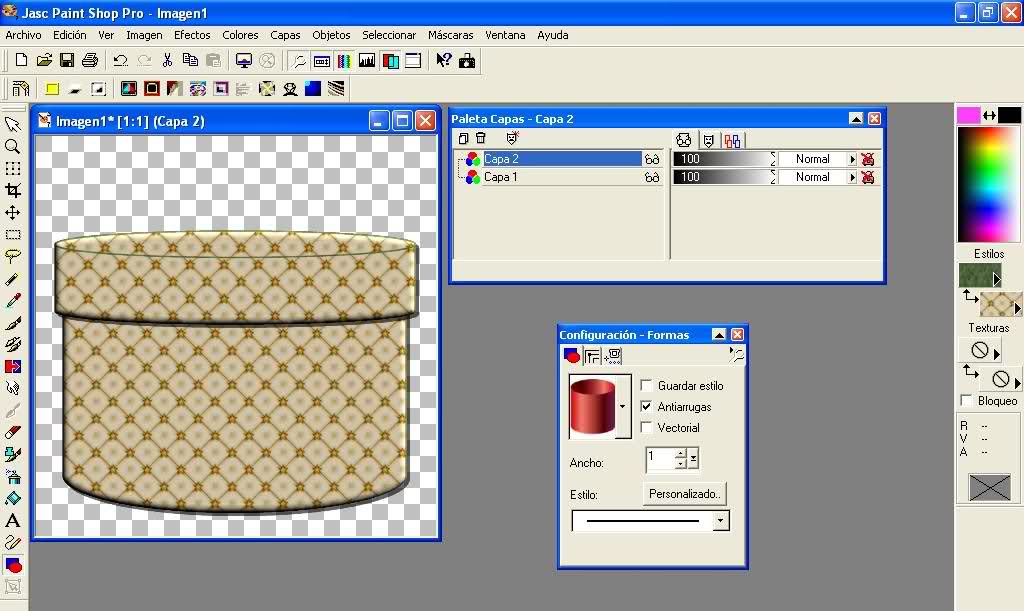
Task: Select the Capa 2 layer
Action: point(562,159)
